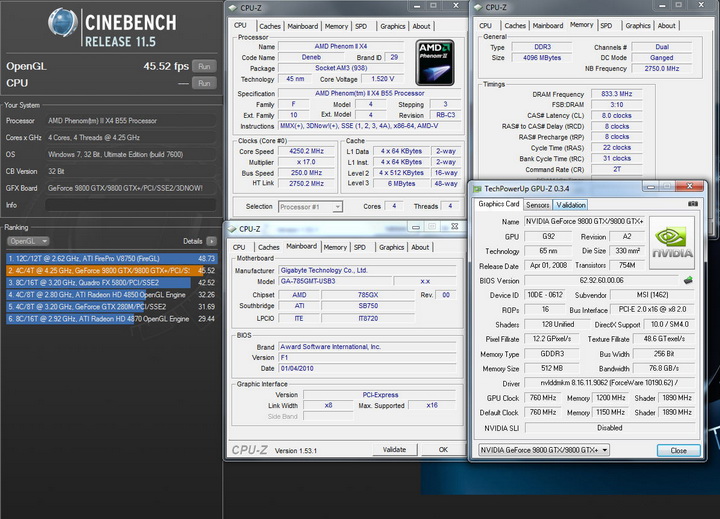The height and width of the screenshot is (519, 720).
Task: Click the GPU-Z screenshot camera icon
Action: (693, 204)
